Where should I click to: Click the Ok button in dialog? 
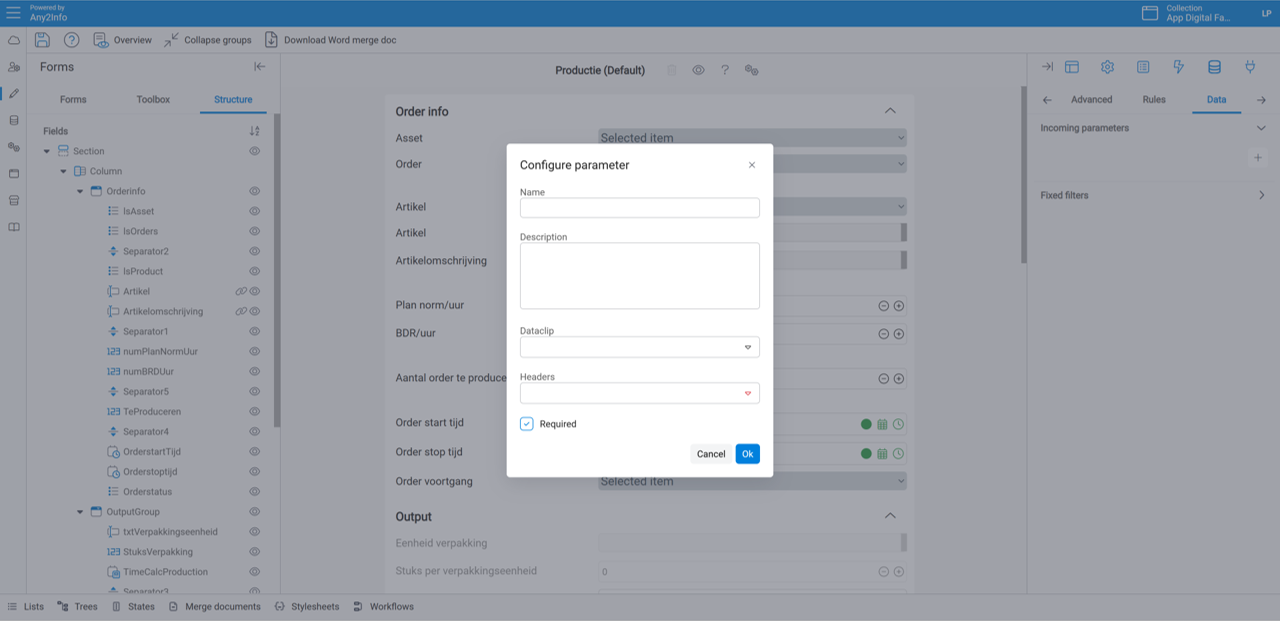coord(747,454)
